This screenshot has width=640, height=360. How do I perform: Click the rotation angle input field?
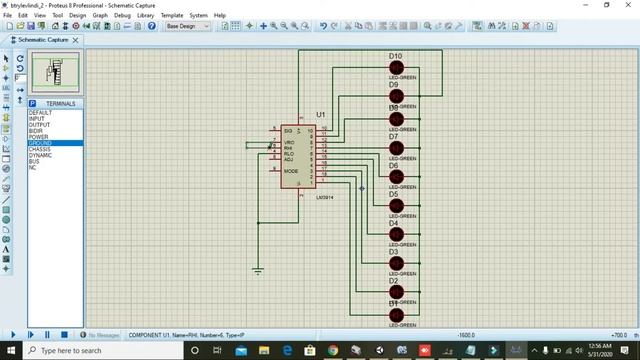pos(20,78)
